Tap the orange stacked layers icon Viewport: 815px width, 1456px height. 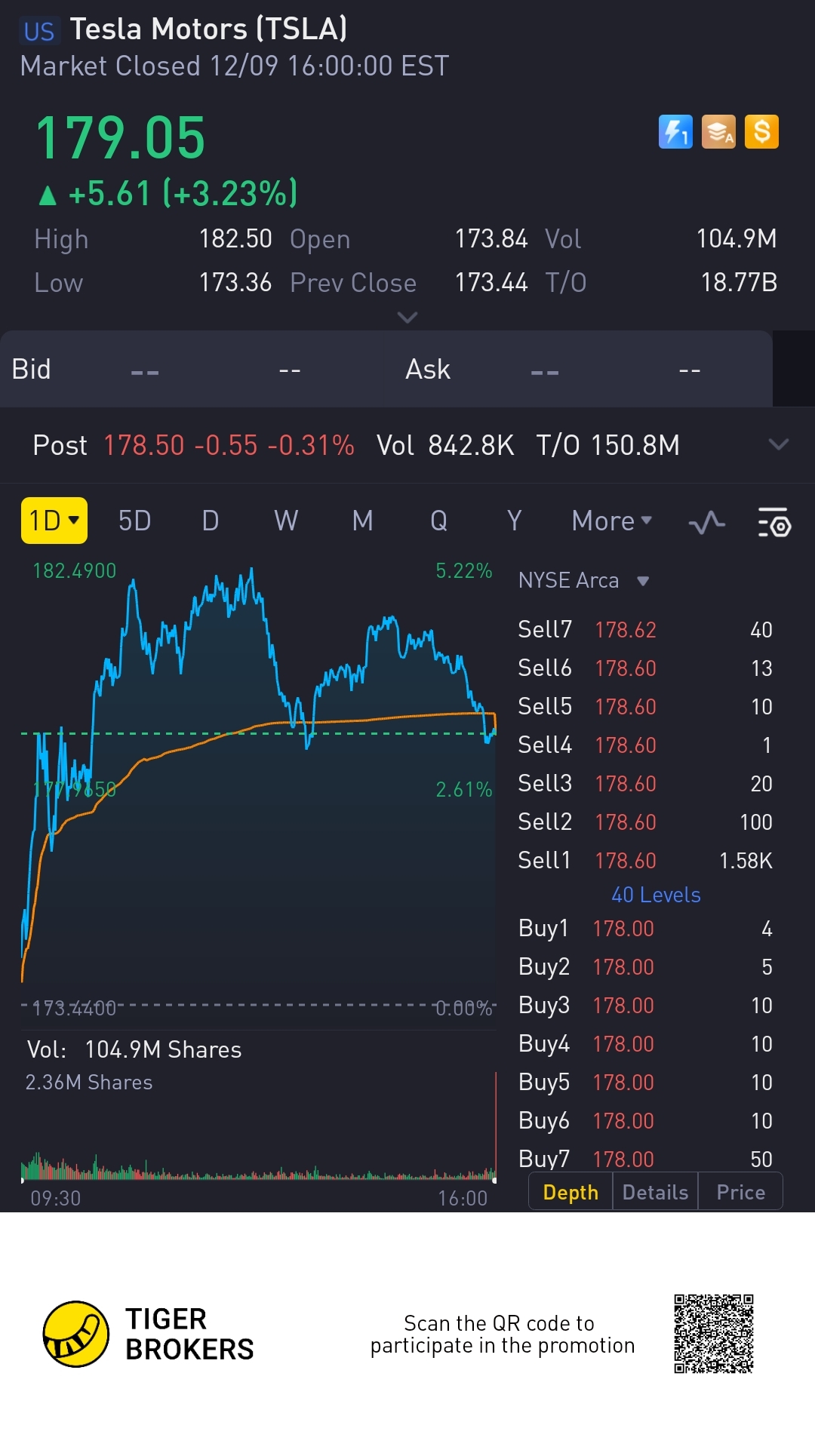pos(718,132)
